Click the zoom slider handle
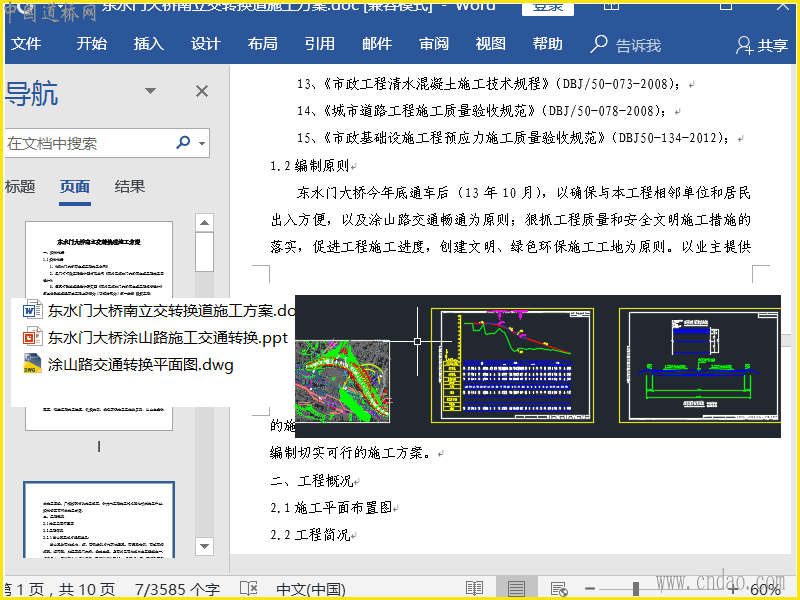 [x=636, y=589]
